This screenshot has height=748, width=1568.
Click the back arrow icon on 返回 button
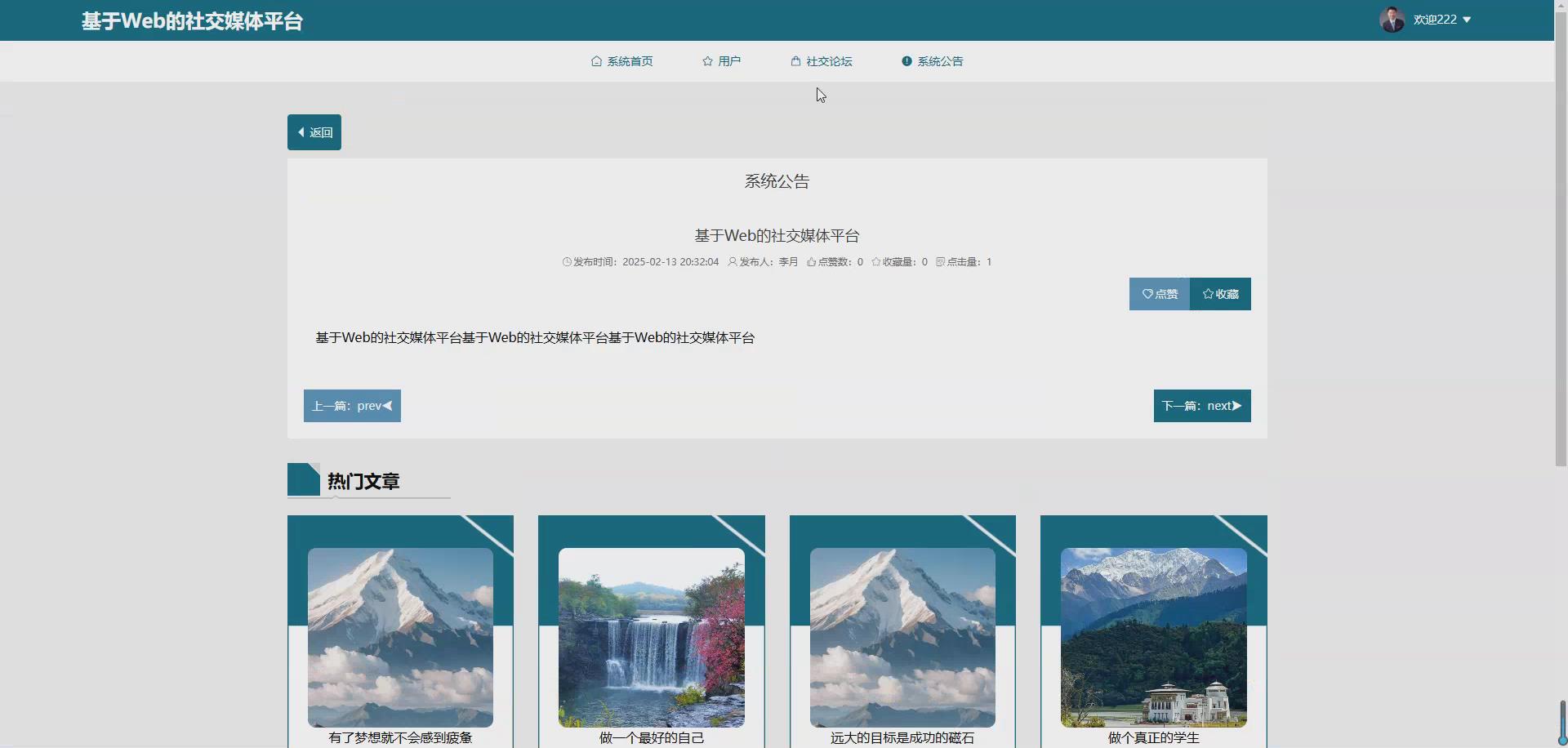tap(303, 131)
